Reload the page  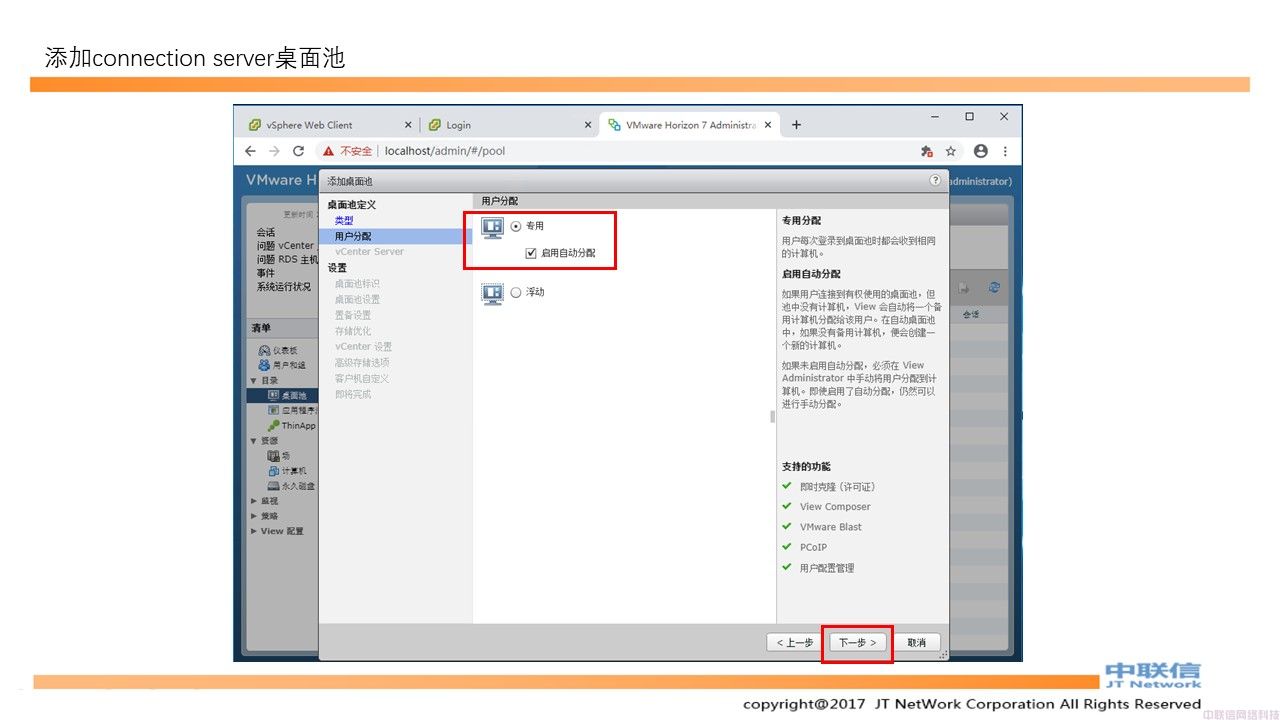coord(298,151)
